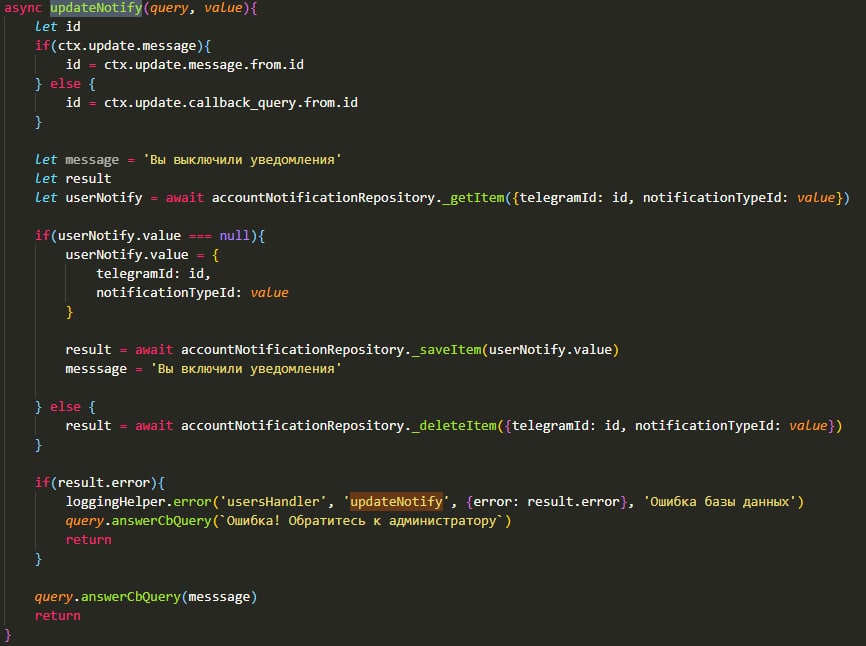866x646 pixels.
Task: Select the highlighted updateNotify function name in the declaration
Action: tap(96, 8)
